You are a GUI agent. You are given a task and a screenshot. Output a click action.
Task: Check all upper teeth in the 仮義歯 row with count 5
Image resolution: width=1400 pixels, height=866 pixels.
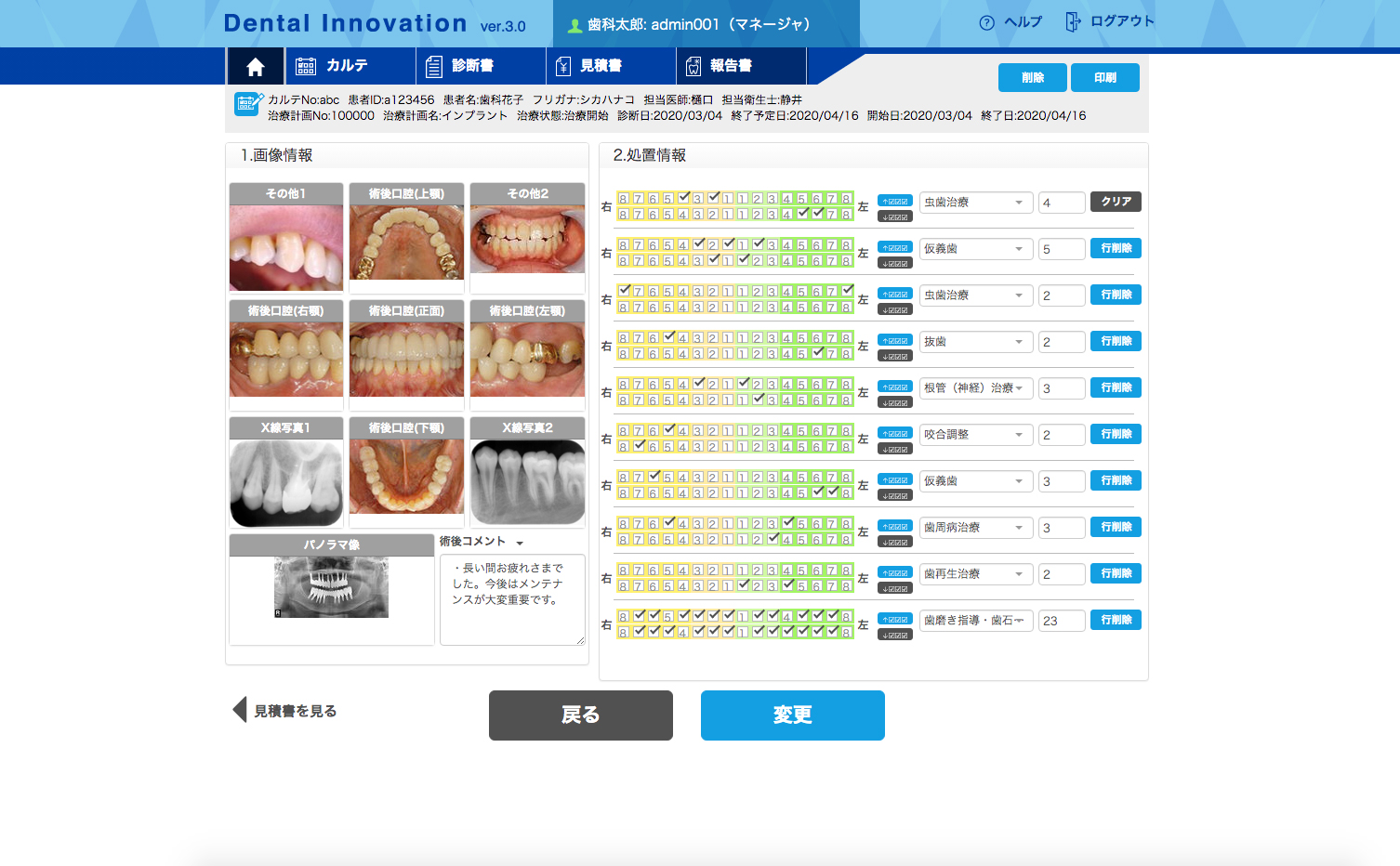895,247
